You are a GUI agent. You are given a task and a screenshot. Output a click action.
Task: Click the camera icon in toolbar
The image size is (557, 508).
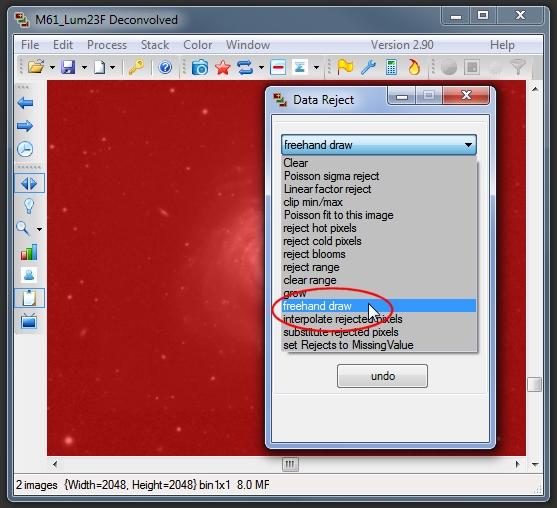[x=200, y=67]
